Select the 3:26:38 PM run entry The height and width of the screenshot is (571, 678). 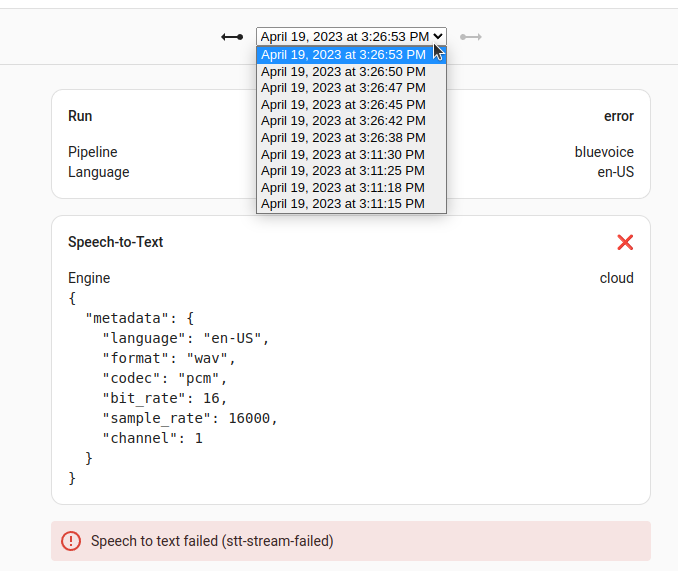click(343, 138)
